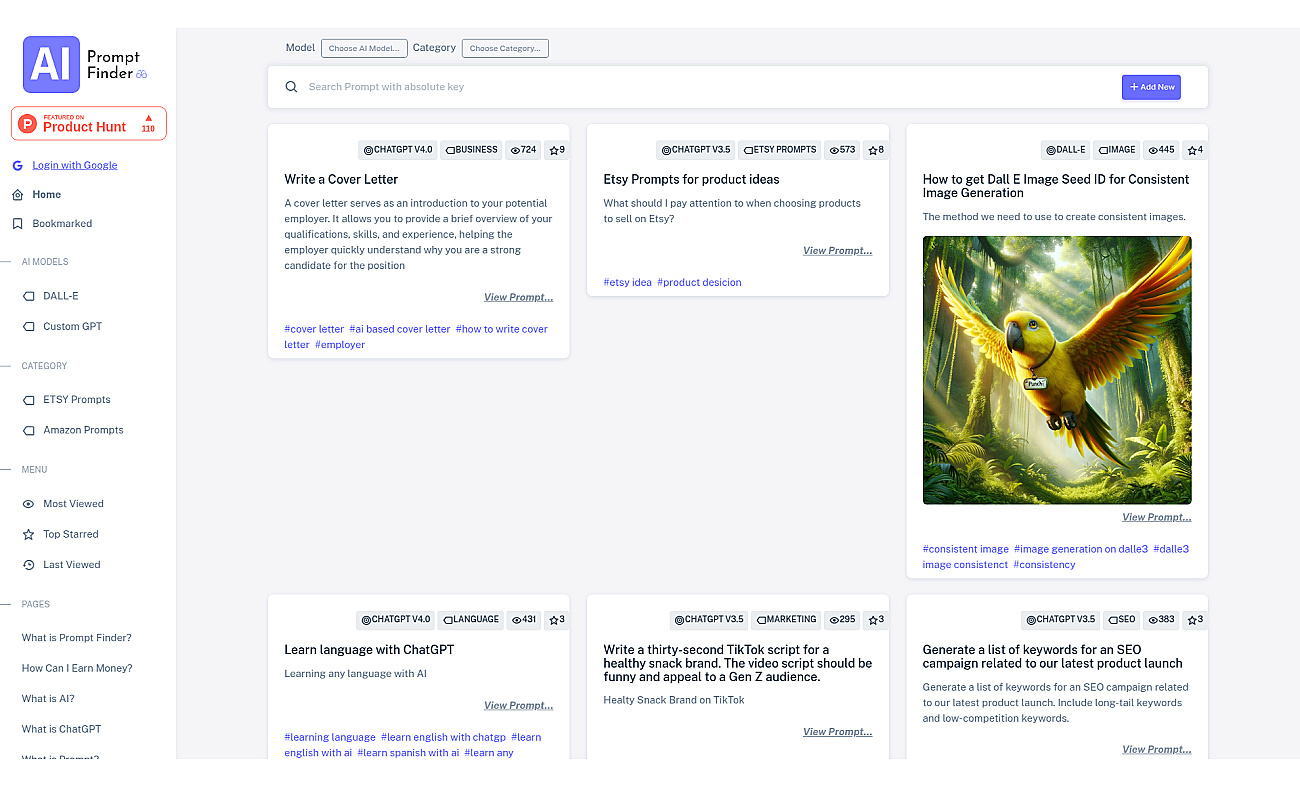This screenshot has width=1300, height=788.
Task: Click history icon beside Last Viewed
Action: (28, 565)
